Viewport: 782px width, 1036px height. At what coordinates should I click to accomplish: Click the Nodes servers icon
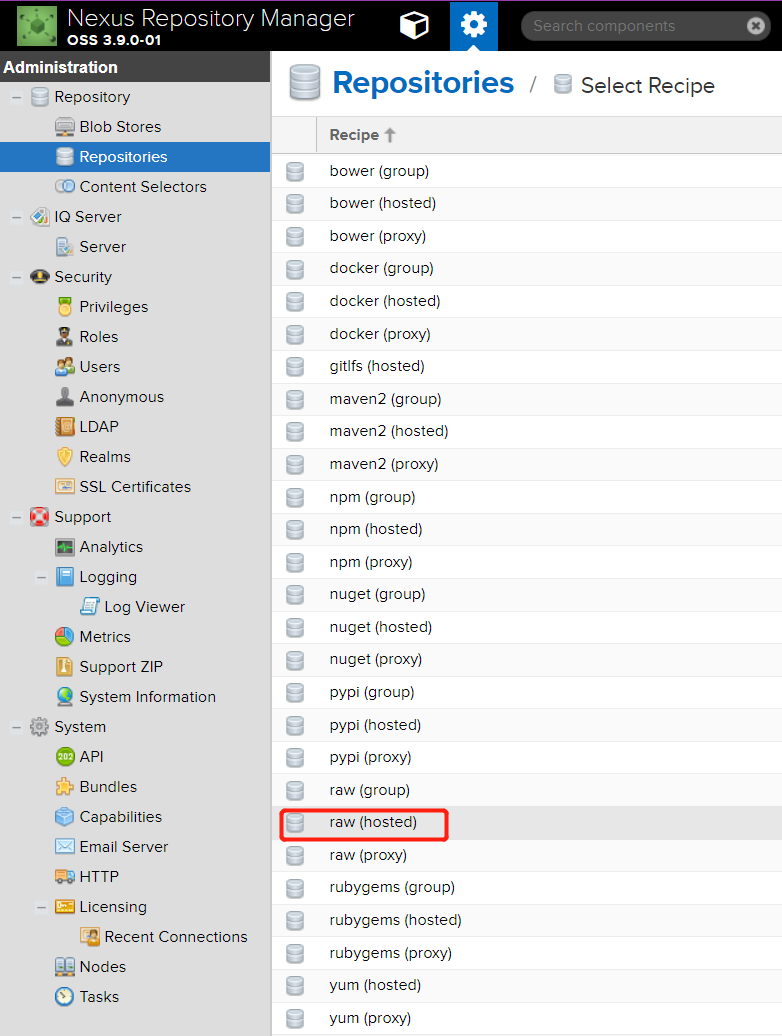click(x=65, y=967)
